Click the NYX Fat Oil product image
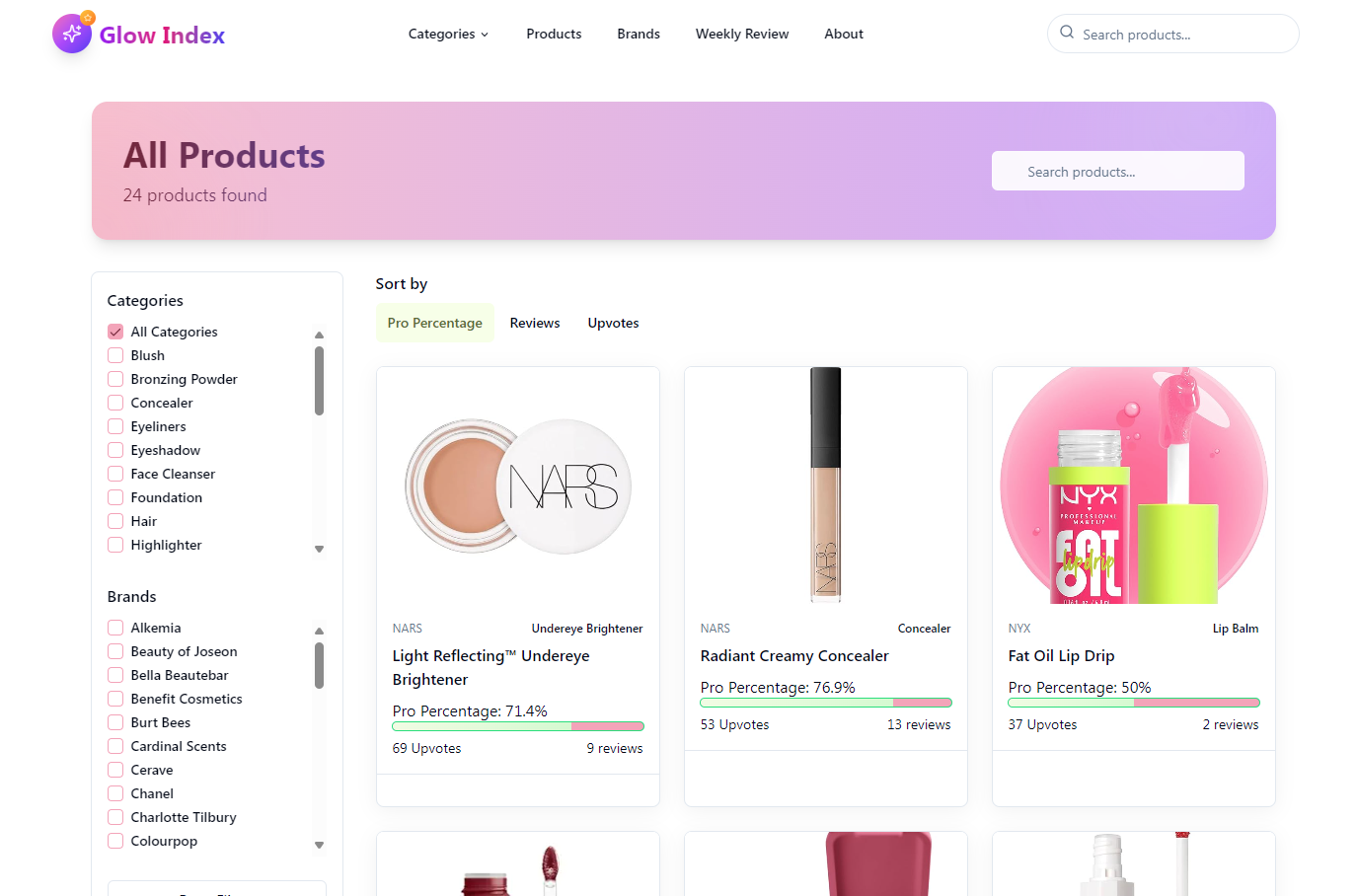This screenshot has width=1357, height=896. click(1134, 485)
